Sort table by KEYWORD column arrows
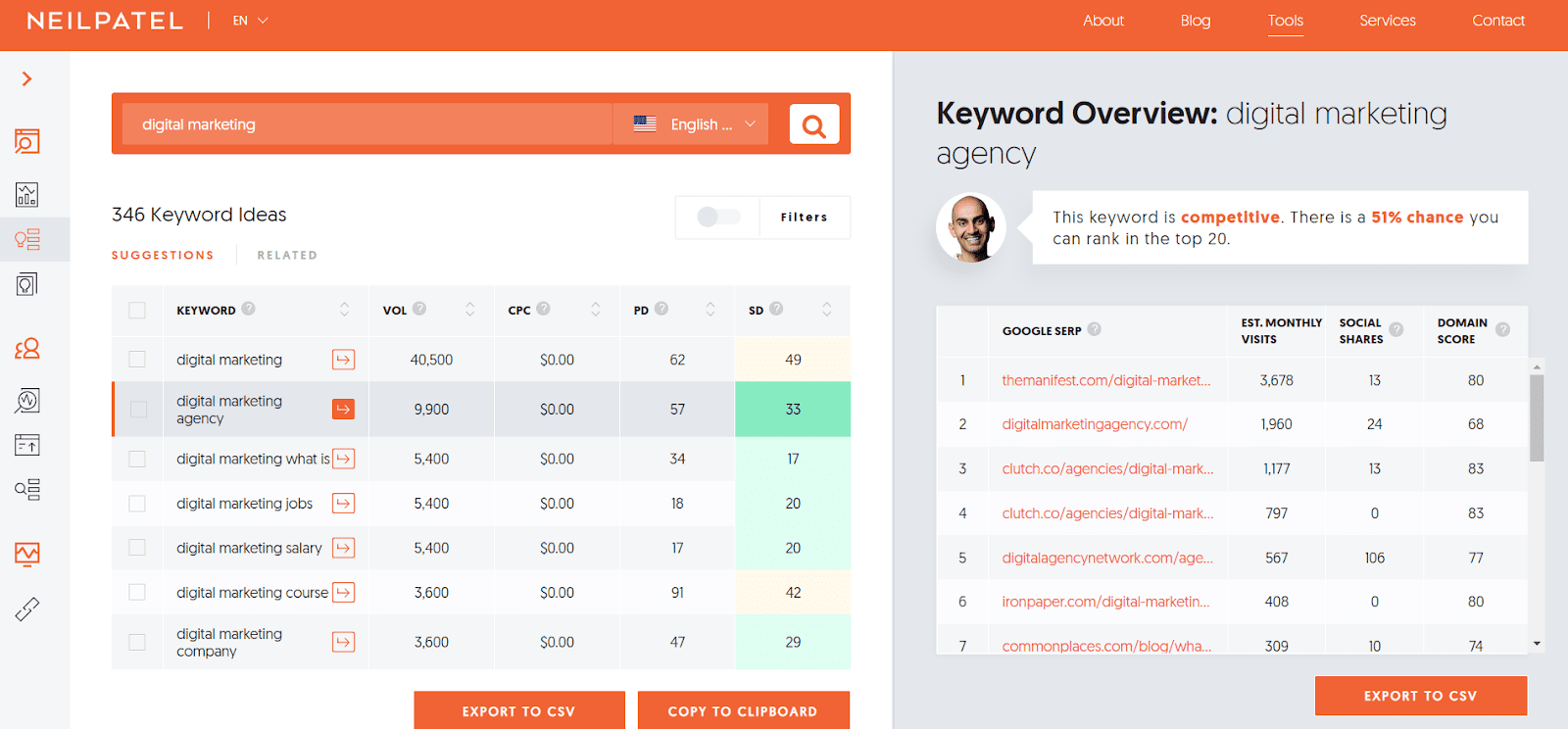Screen dimensions: 1568x729 tap(344, 310)
